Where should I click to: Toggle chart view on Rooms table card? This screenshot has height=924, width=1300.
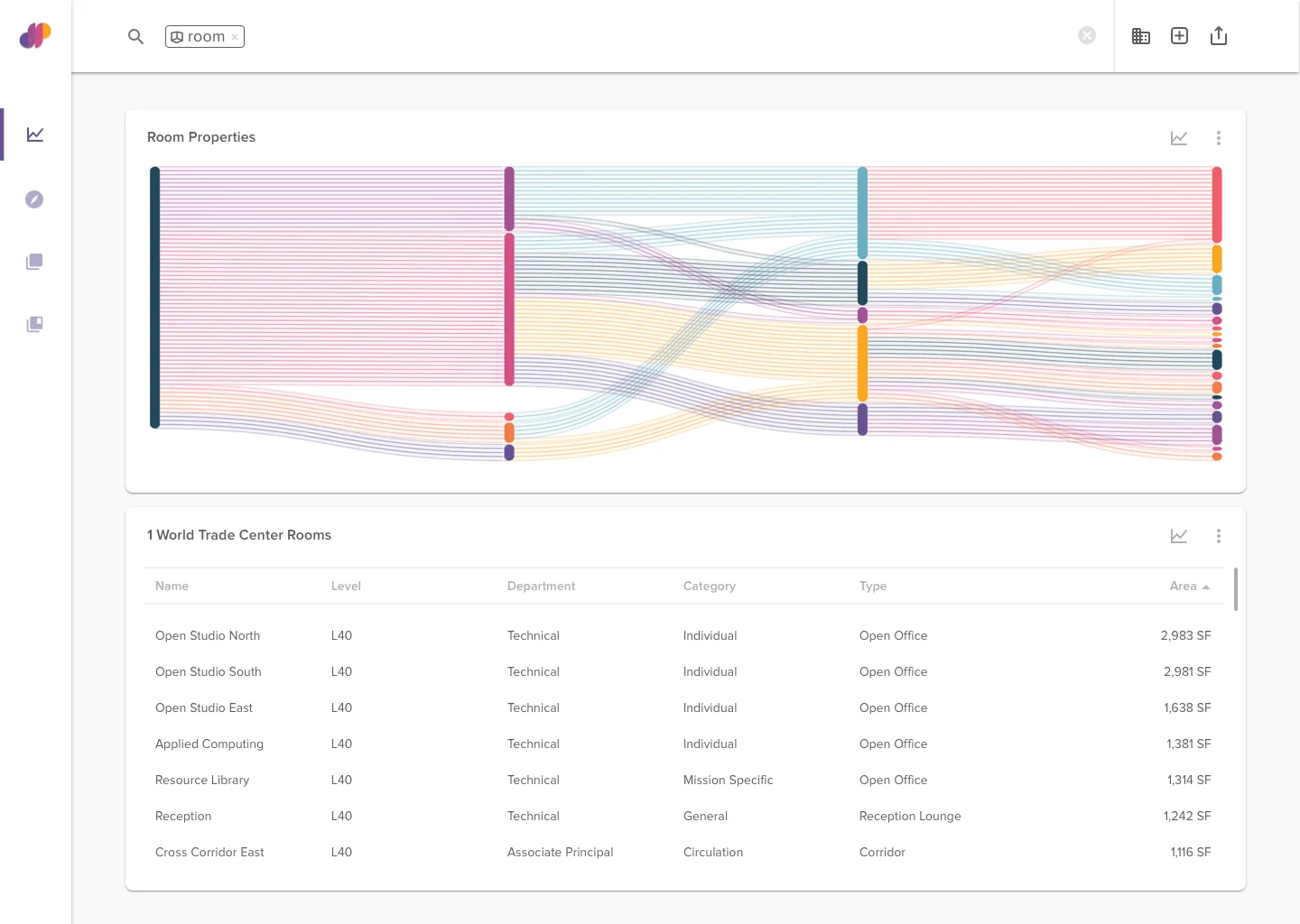(x=1179, y=536)
